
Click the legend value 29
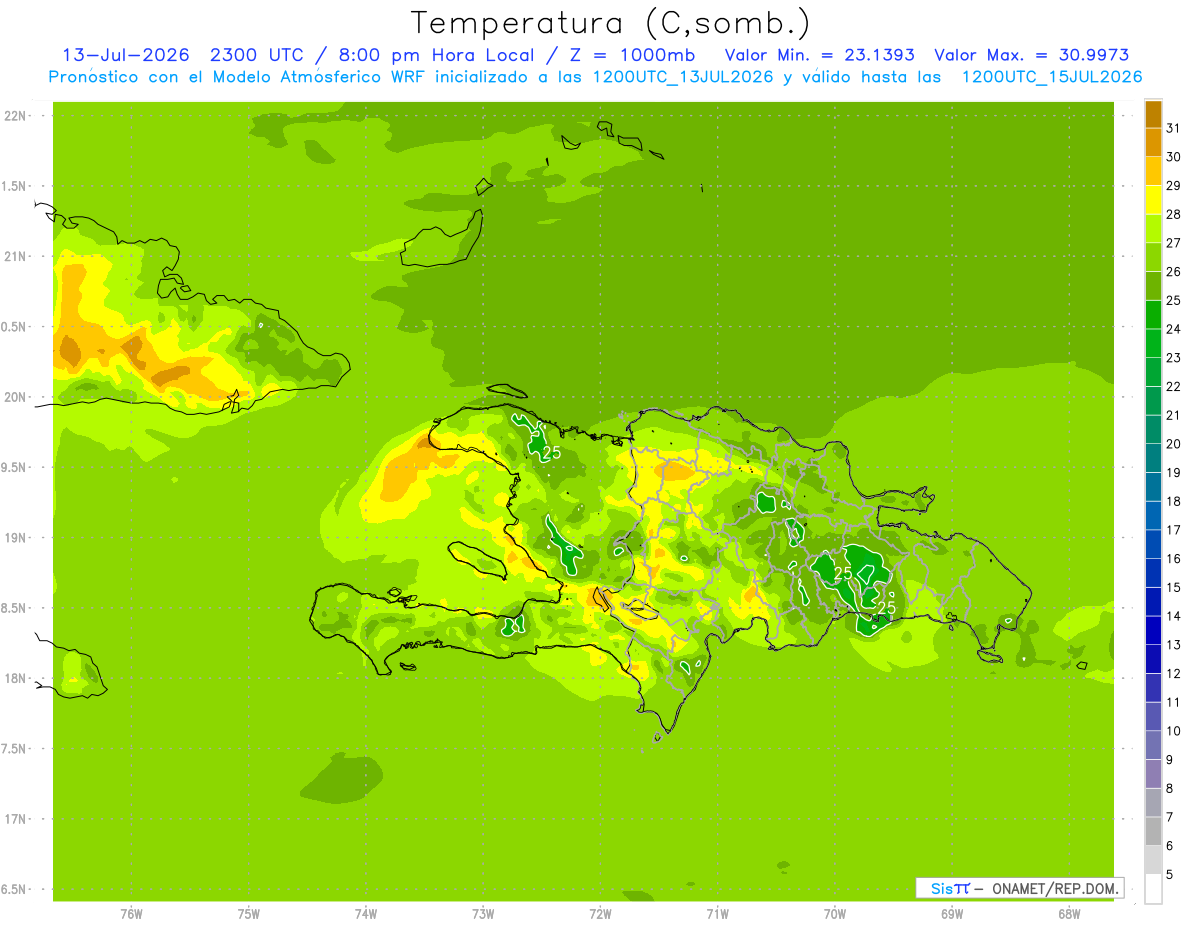1174,186
